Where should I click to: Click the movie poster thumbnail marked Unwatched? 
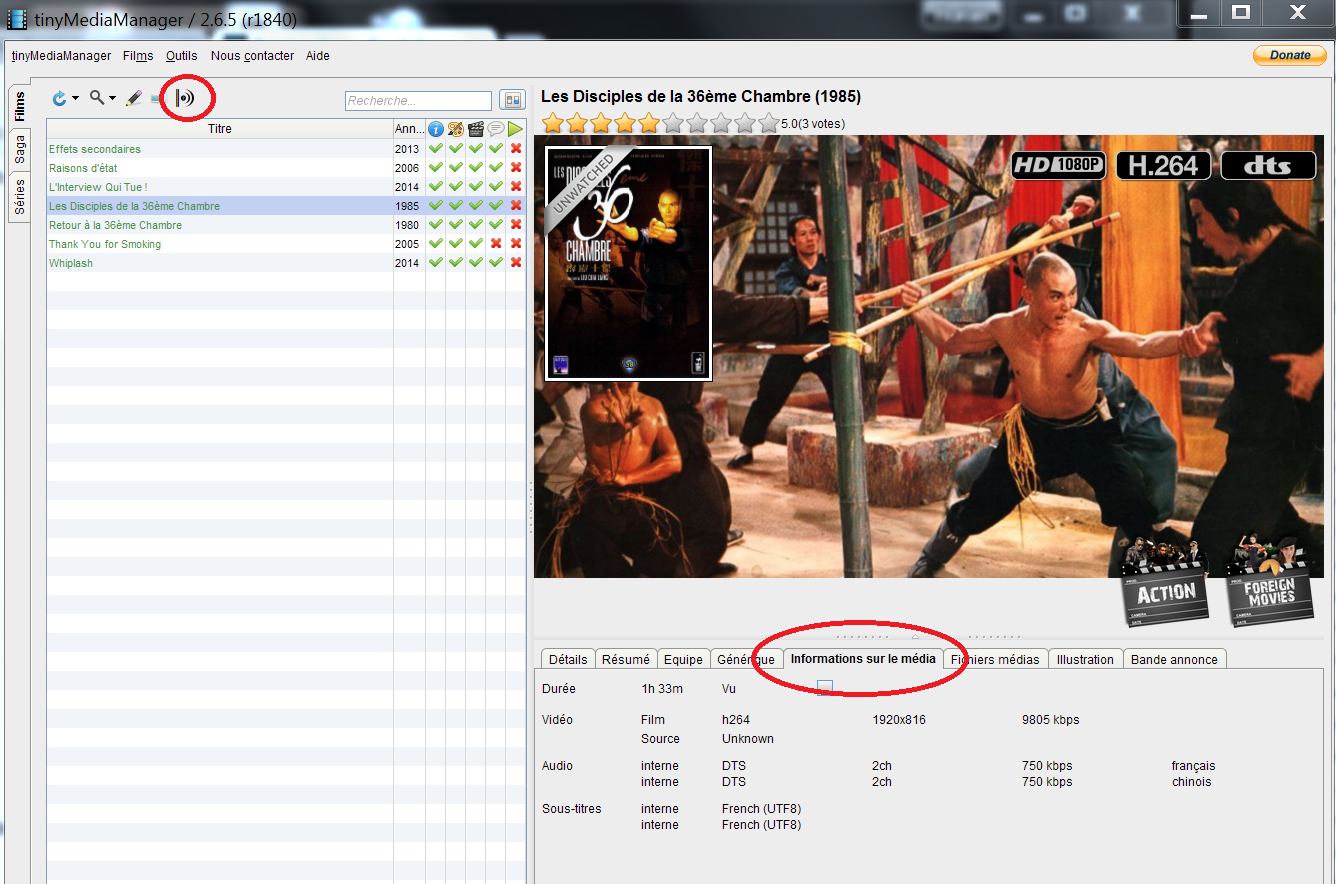[x=628, y=264]
